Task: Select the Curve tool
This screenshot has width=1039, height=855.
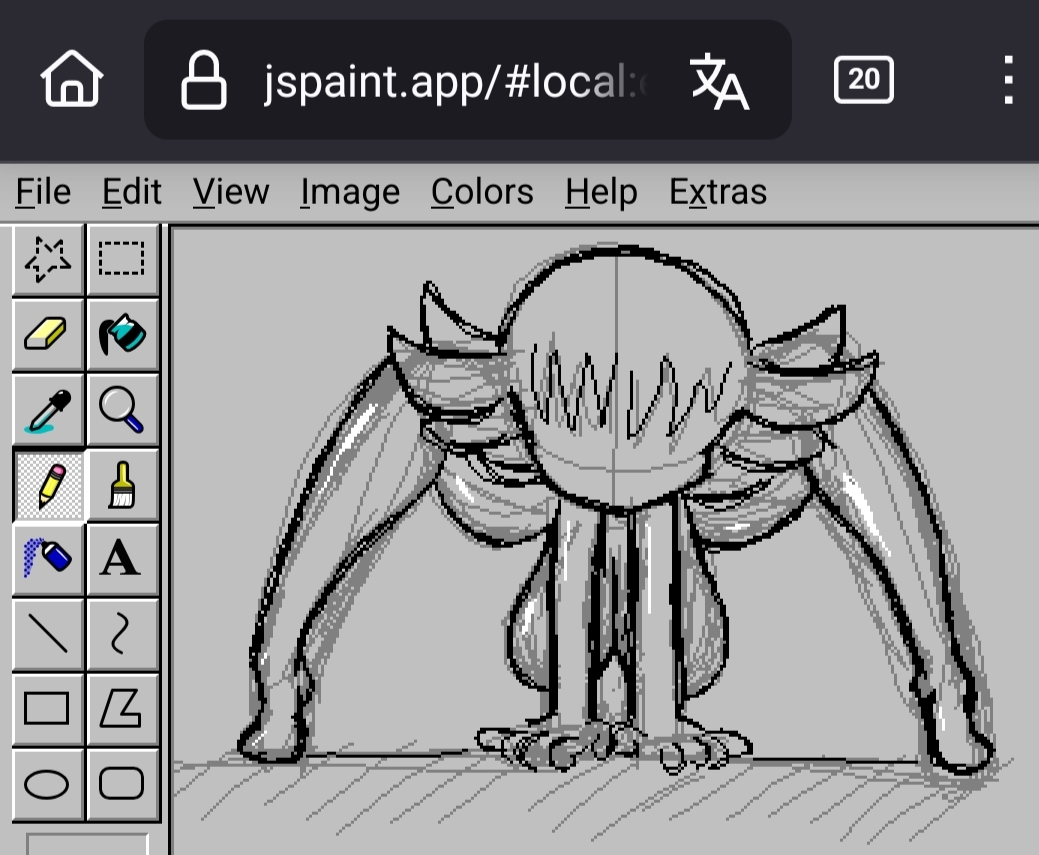Action: point(123,634)
